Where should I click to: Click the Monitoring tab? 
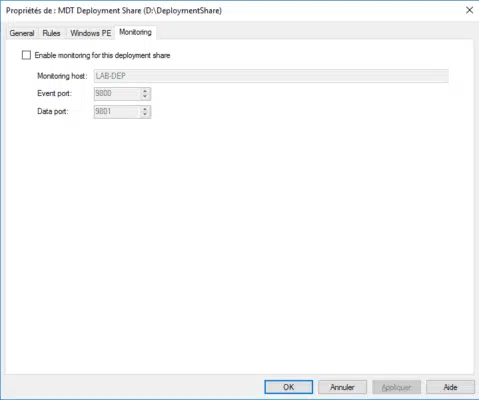coord(135,32)
